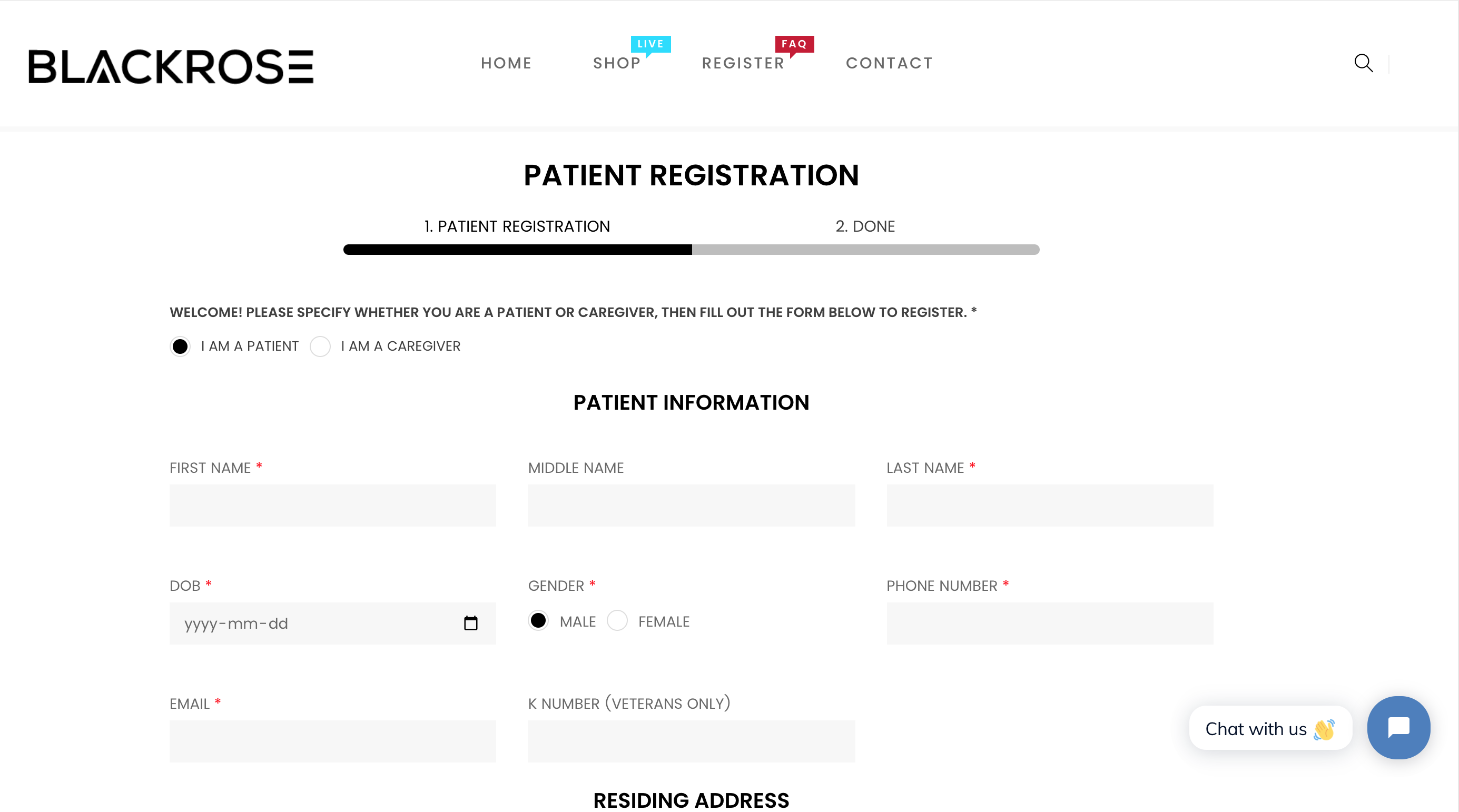Click the registration progress bar
The width and height of the screenshot is (1459, 812).
pos(691,250)
